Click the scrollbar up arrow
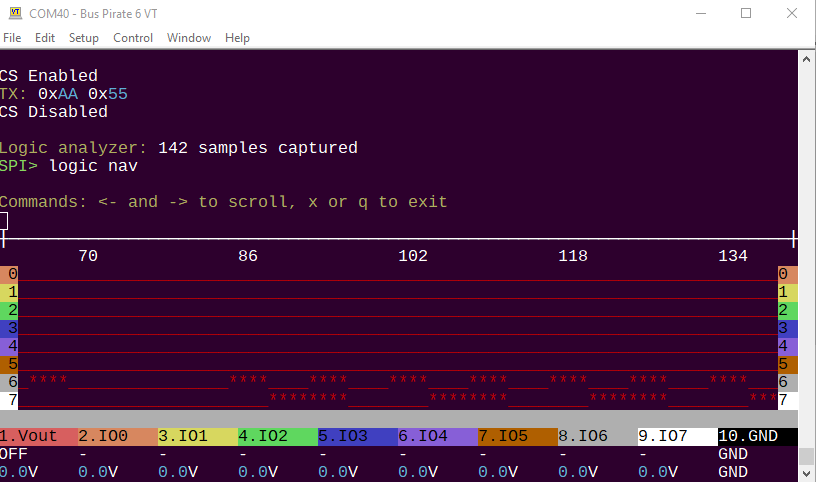Image resolution: width=816 pixels, height=482 pixels. [x=806, y=59]
